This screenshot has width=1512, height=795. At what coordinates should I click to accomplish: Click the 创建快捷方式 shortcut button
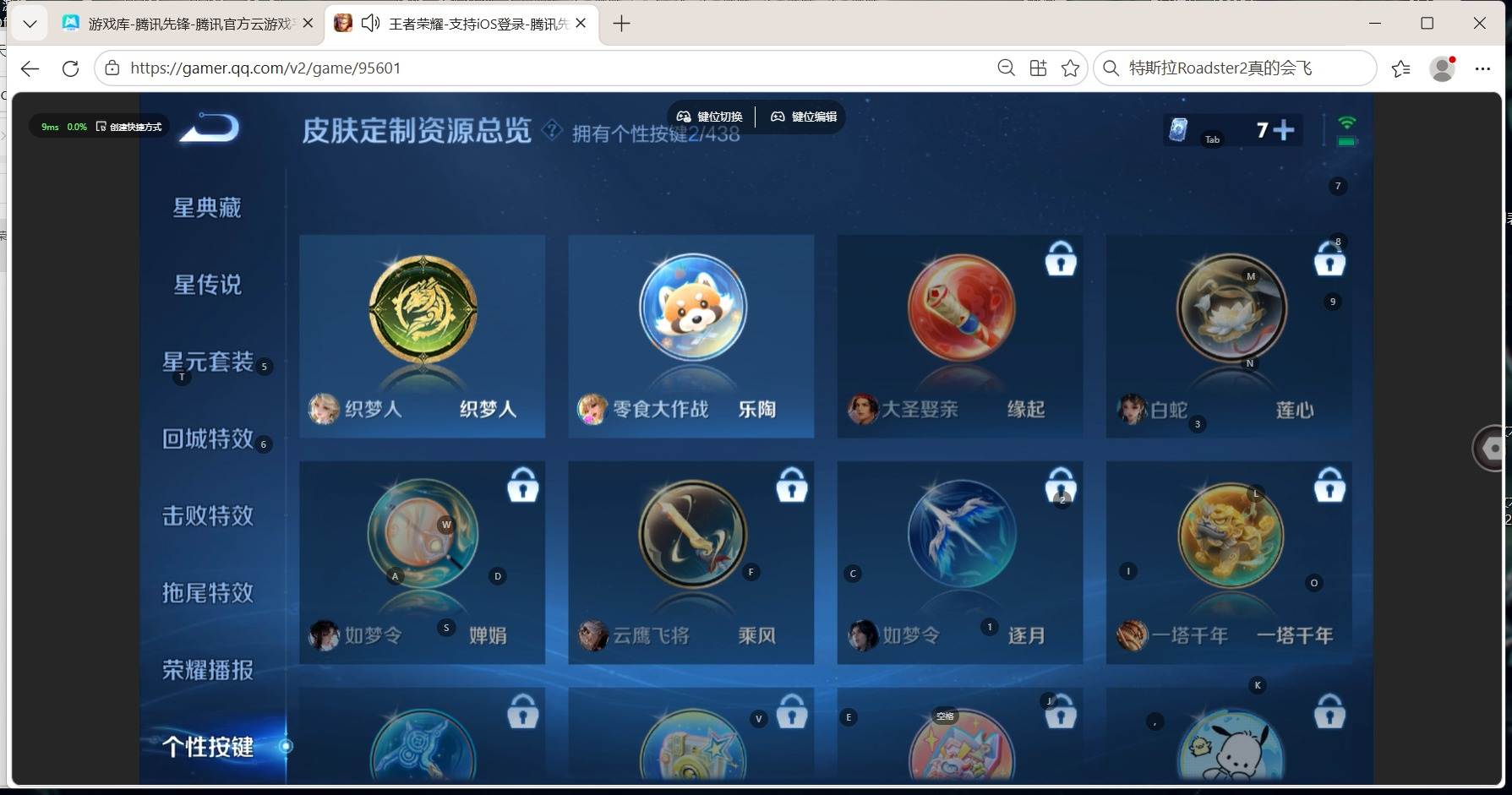click(x=129, y=127)
